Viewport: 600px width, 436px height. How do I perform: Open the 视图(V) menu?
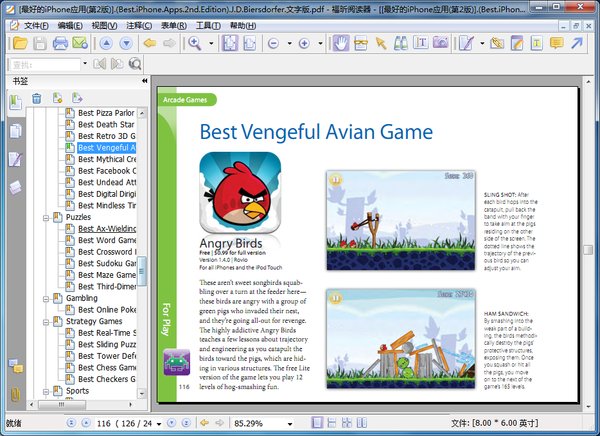(104, 26)
